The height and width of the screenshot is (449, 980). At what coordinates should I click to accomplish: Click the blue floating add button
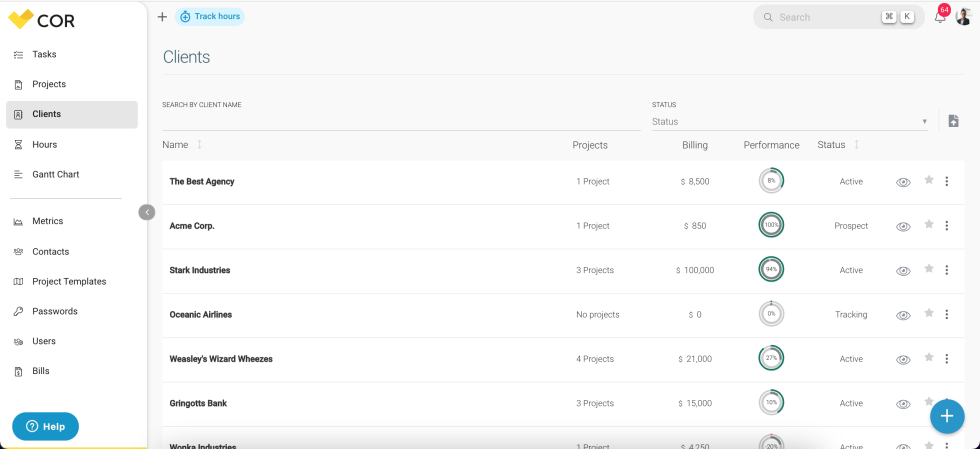coord(946,415)
